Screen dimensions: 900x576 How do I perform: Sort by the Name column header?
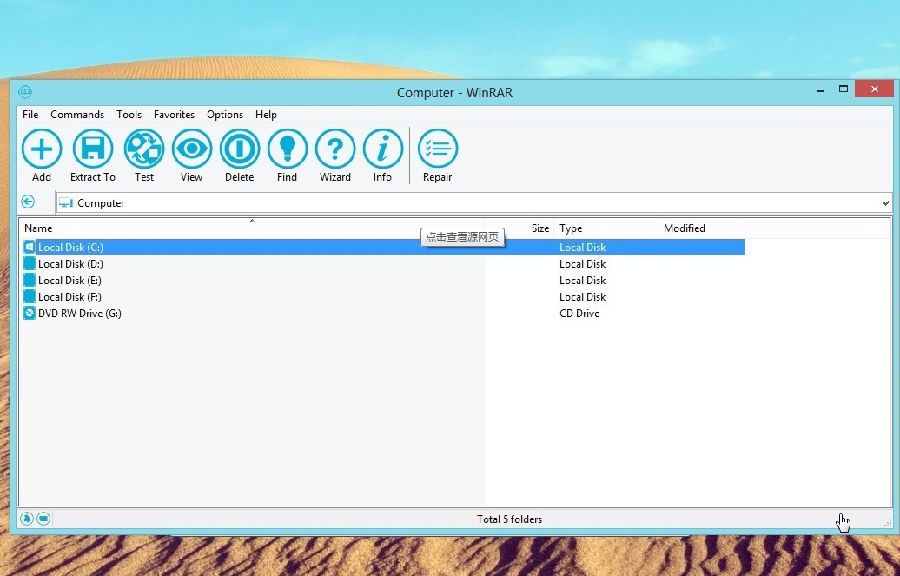pos(251,228)
